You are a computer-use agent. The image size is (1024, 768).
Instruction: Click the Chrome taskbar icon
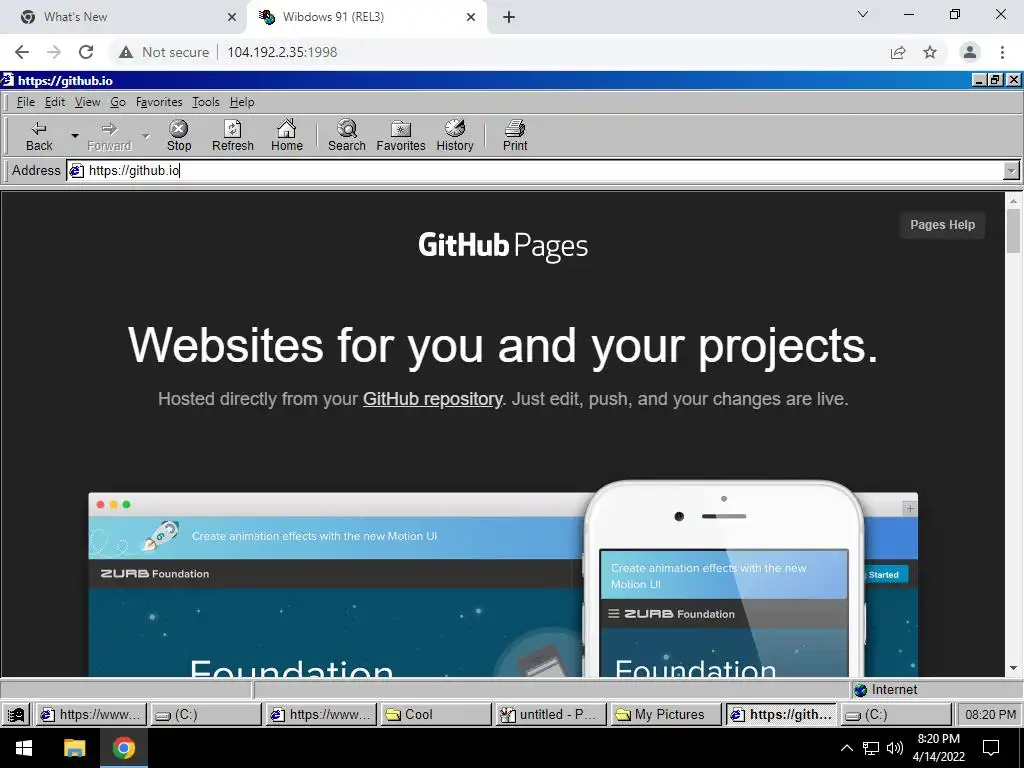[x=123, y=748]
